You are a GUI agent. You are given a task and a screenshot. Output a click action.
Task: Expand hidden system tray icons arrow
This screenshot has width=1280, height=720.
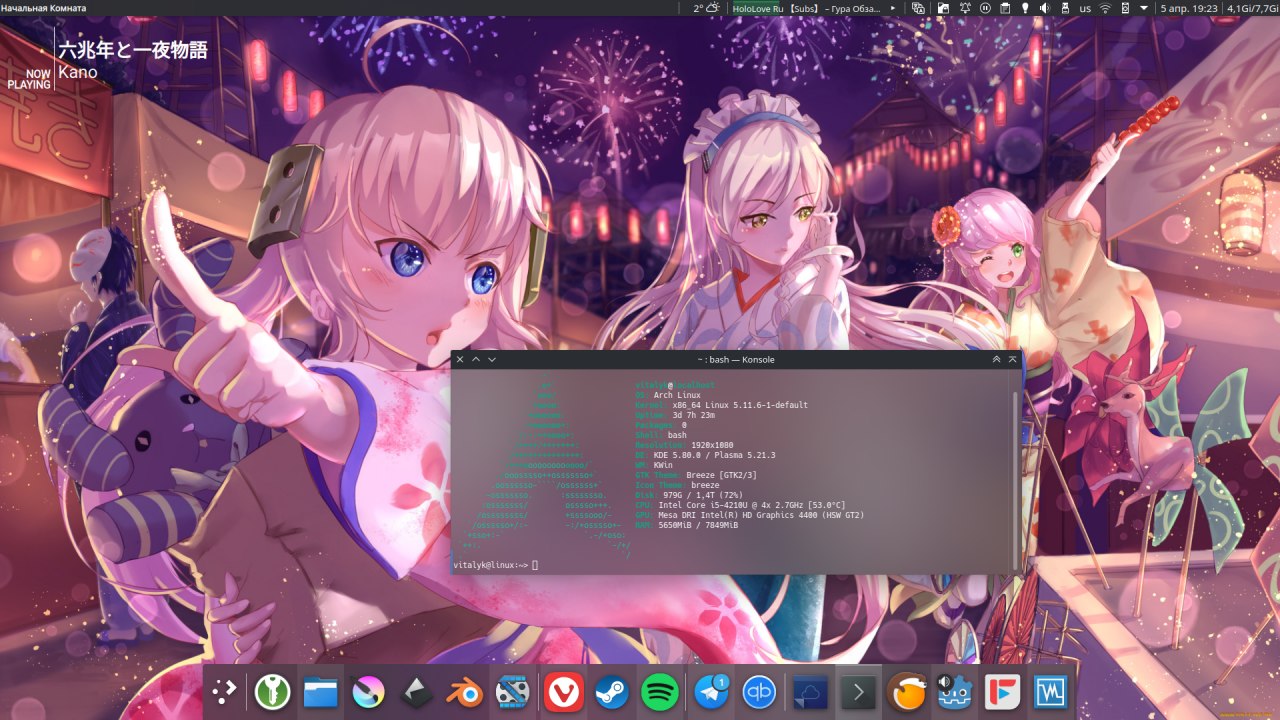point(1144,8)
